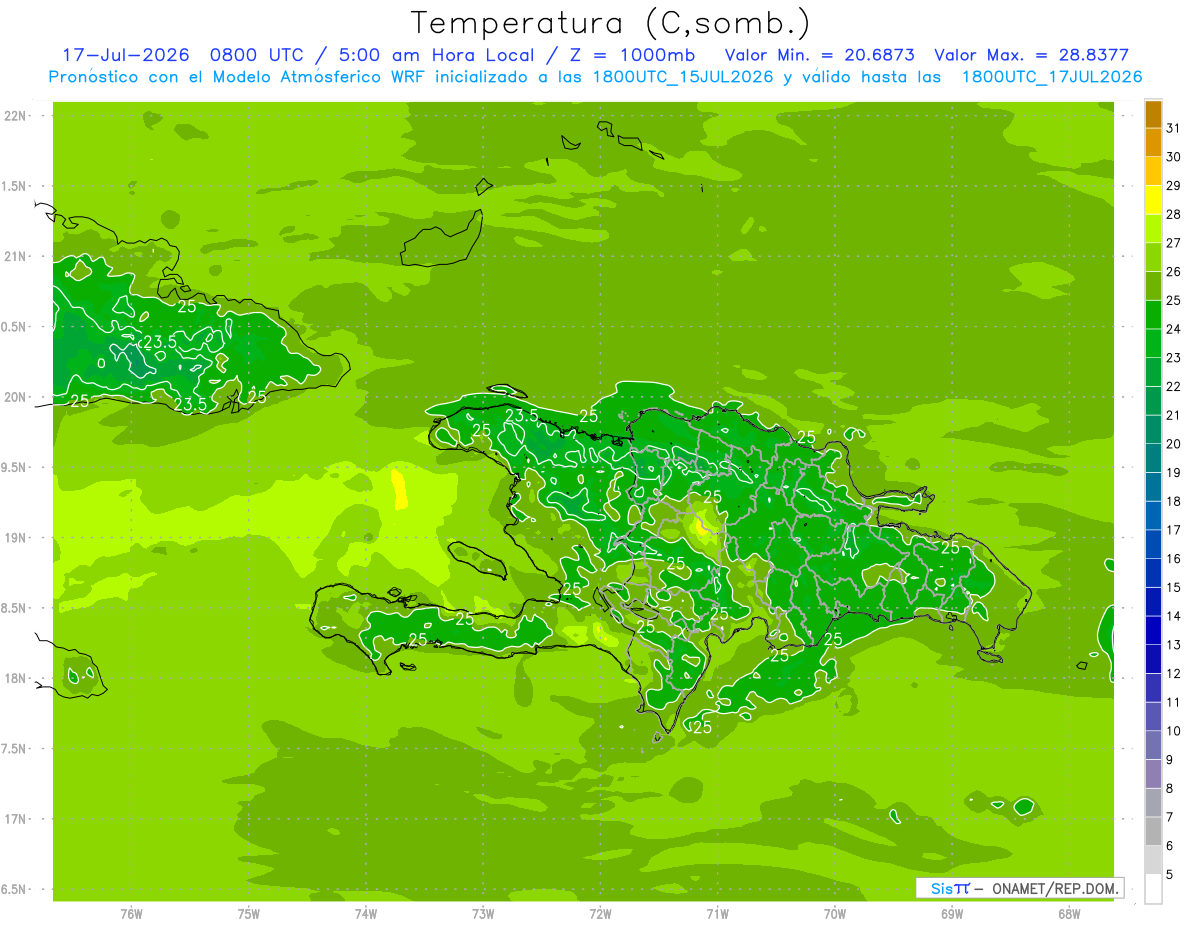1200x927 pixels.
Task: Click the legend value '31' on the color bar
Action: (1173, 128)
